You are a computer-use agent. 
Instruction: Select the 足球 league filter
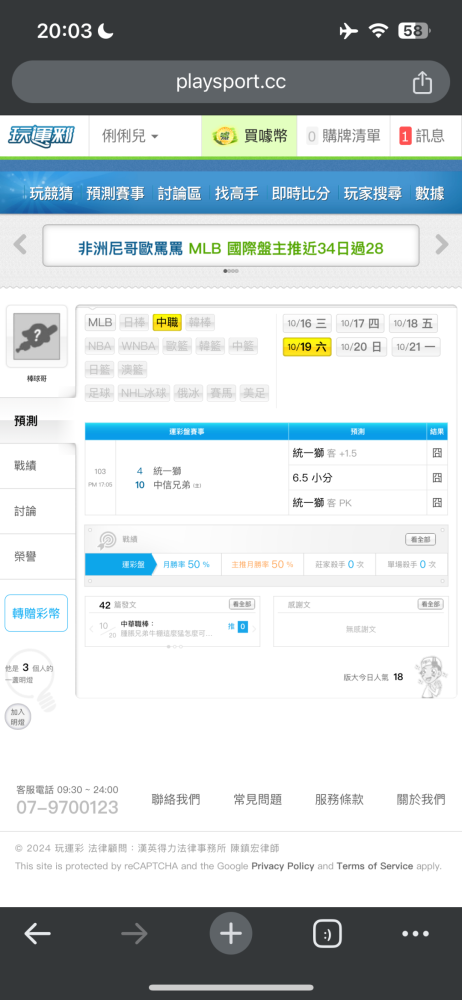pyautogui.click(x=100, y=393)
